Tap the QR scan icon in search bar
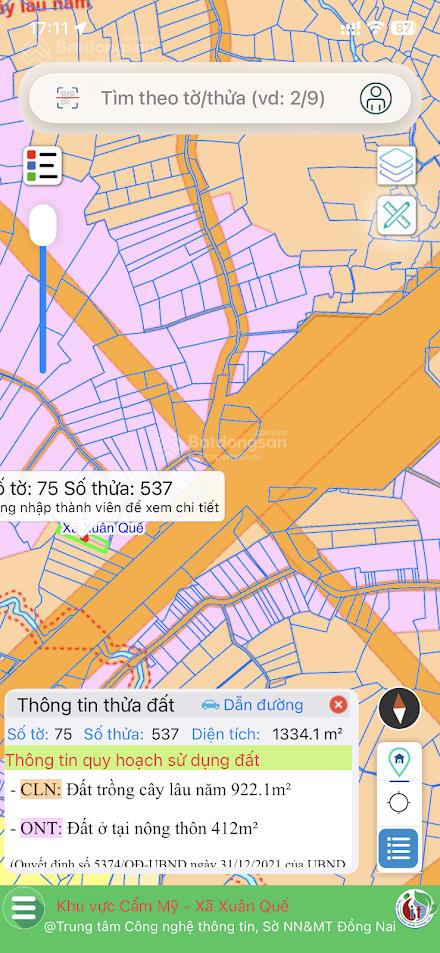 [x=67, y=98]
